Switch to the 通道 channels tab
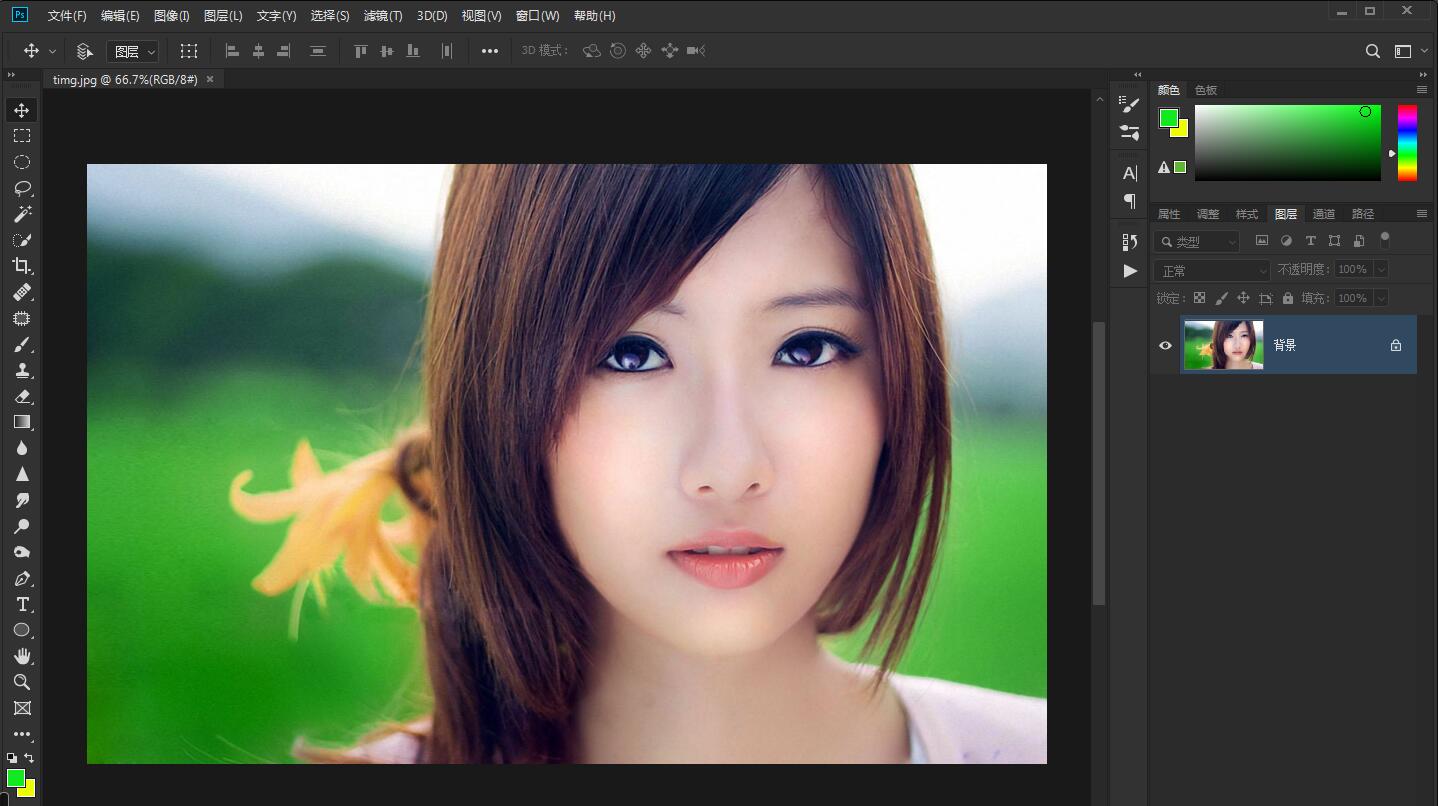This screenshot has width=1438, height=806. click(x=1323, y=214)
